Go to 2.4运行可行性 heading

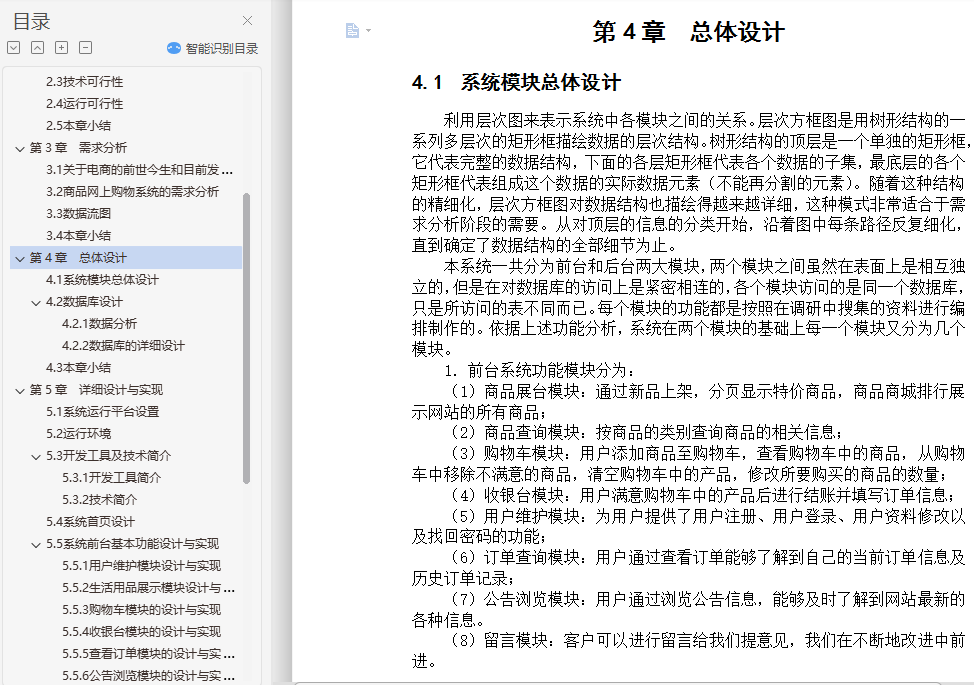84,104
